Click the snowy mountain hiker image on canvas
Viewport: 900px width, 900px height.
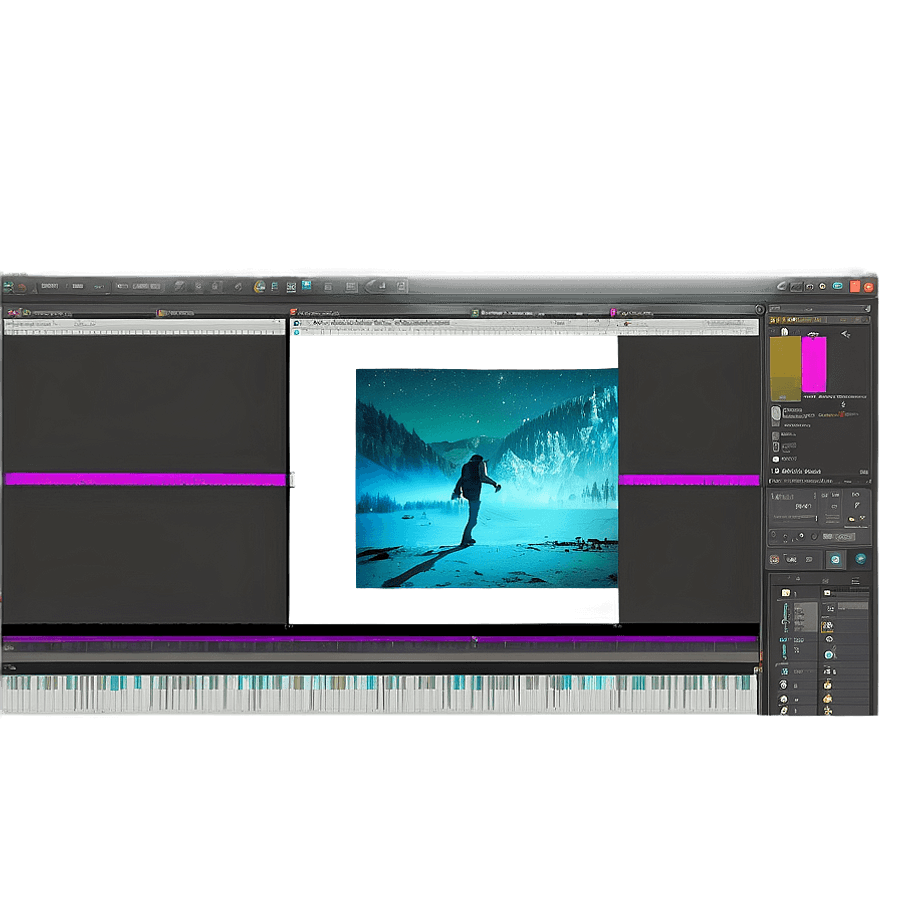click(487, 478)
